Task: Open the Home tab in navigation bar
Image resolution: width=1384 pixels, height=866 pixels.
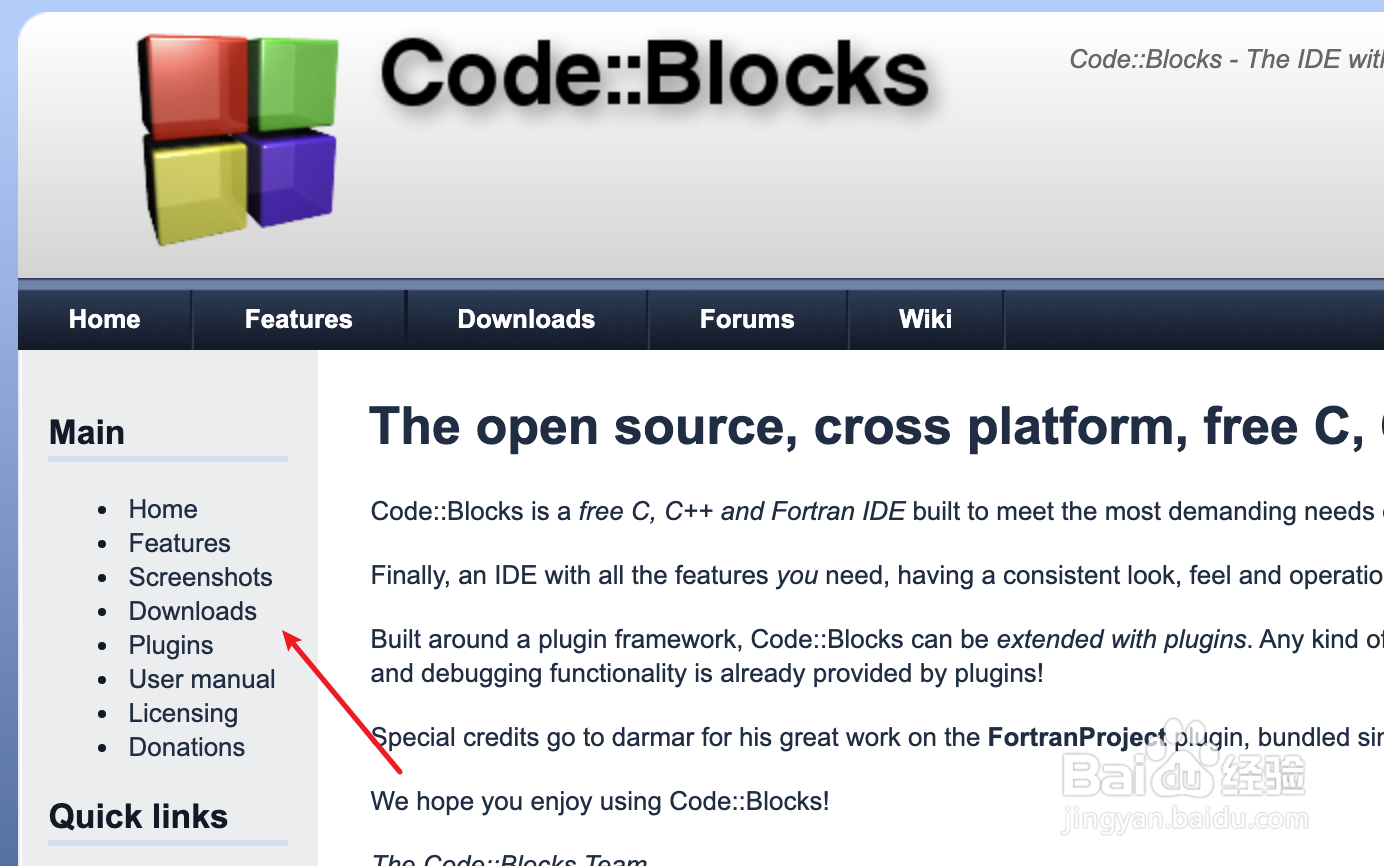Action: coord(105,319)
